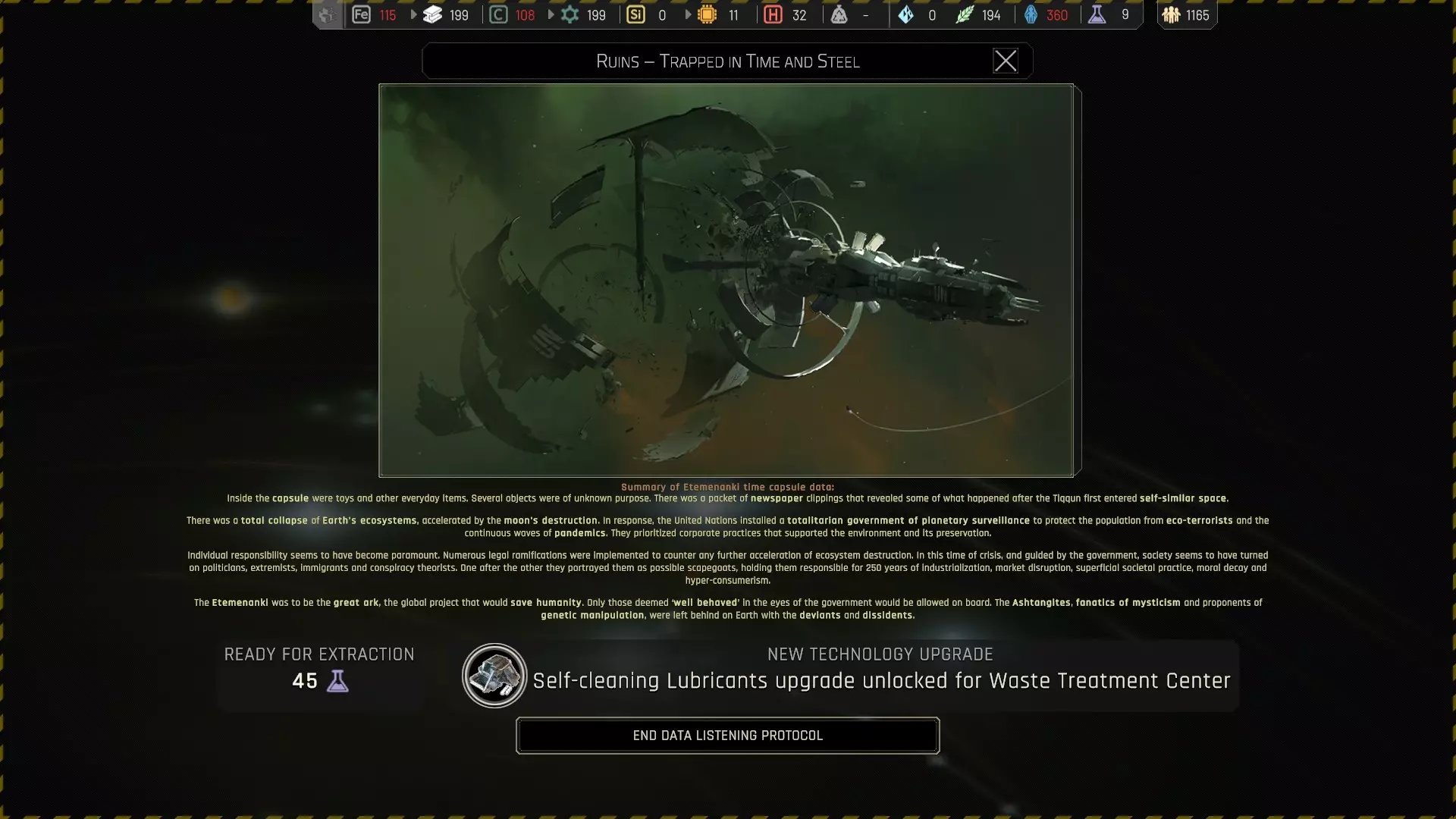The image size is (1456, 819).
Task: Click the orange microchip resource icon
Action: pos(707,14)
